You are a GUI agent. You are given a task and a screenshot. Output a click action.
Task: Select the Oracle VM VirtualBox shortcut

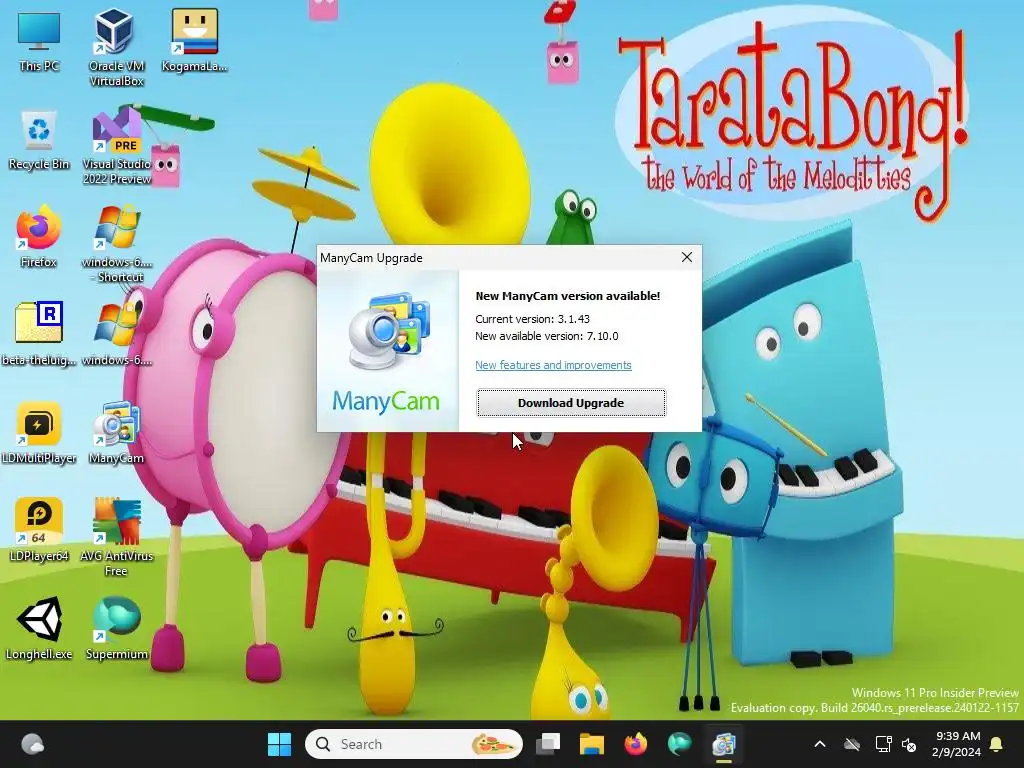pyautogui.click(x=116, y=48)
